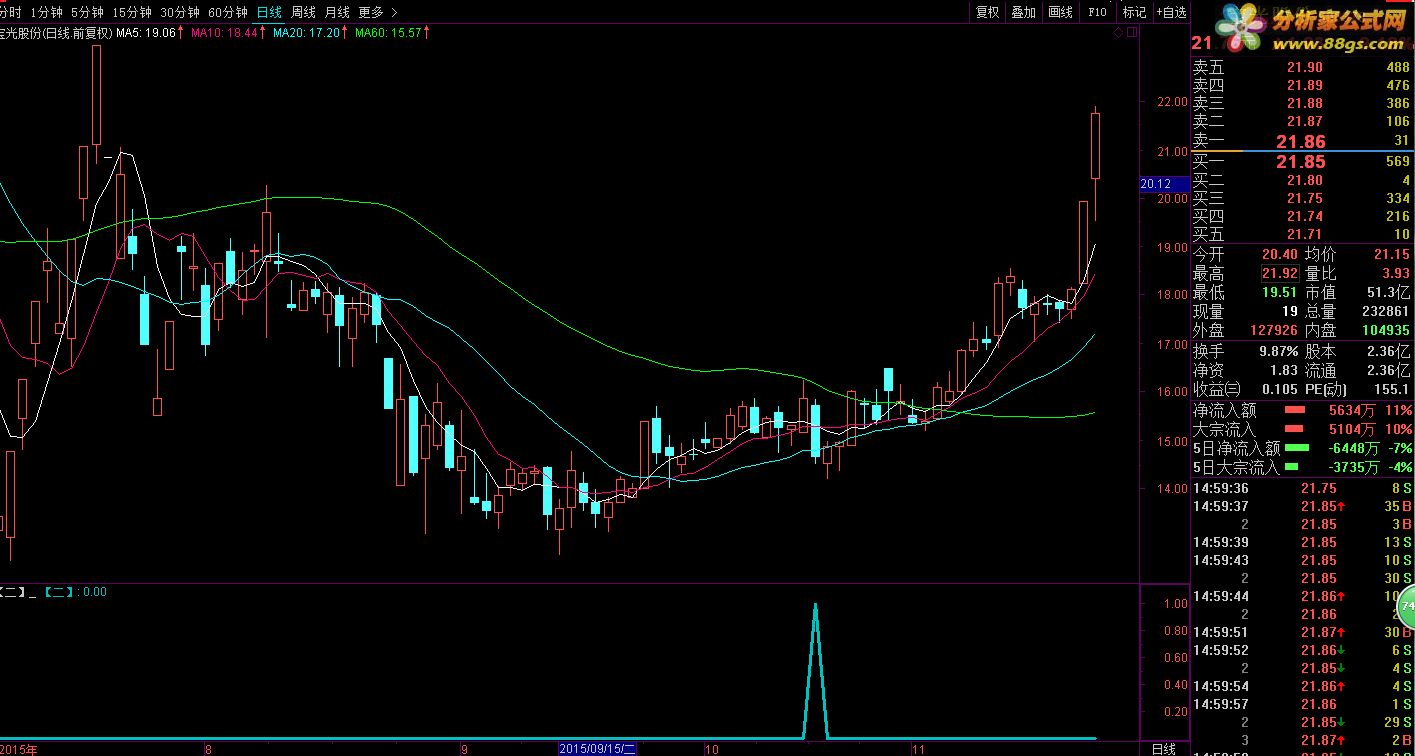Click the 今开 20.40 value

point(1279,255)
